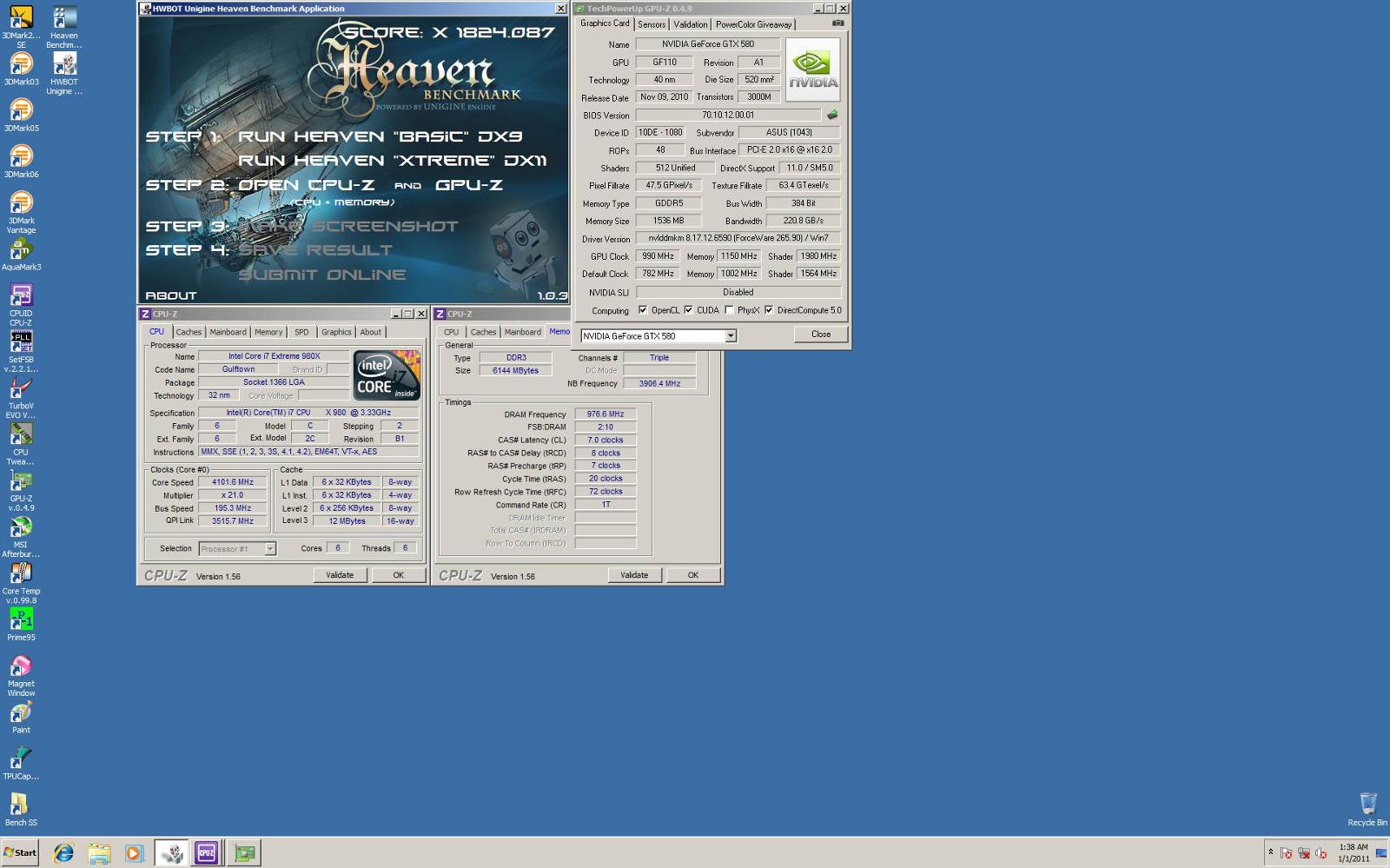Click Submit Online in Heaven Benchmark

[x=322, y=275]
